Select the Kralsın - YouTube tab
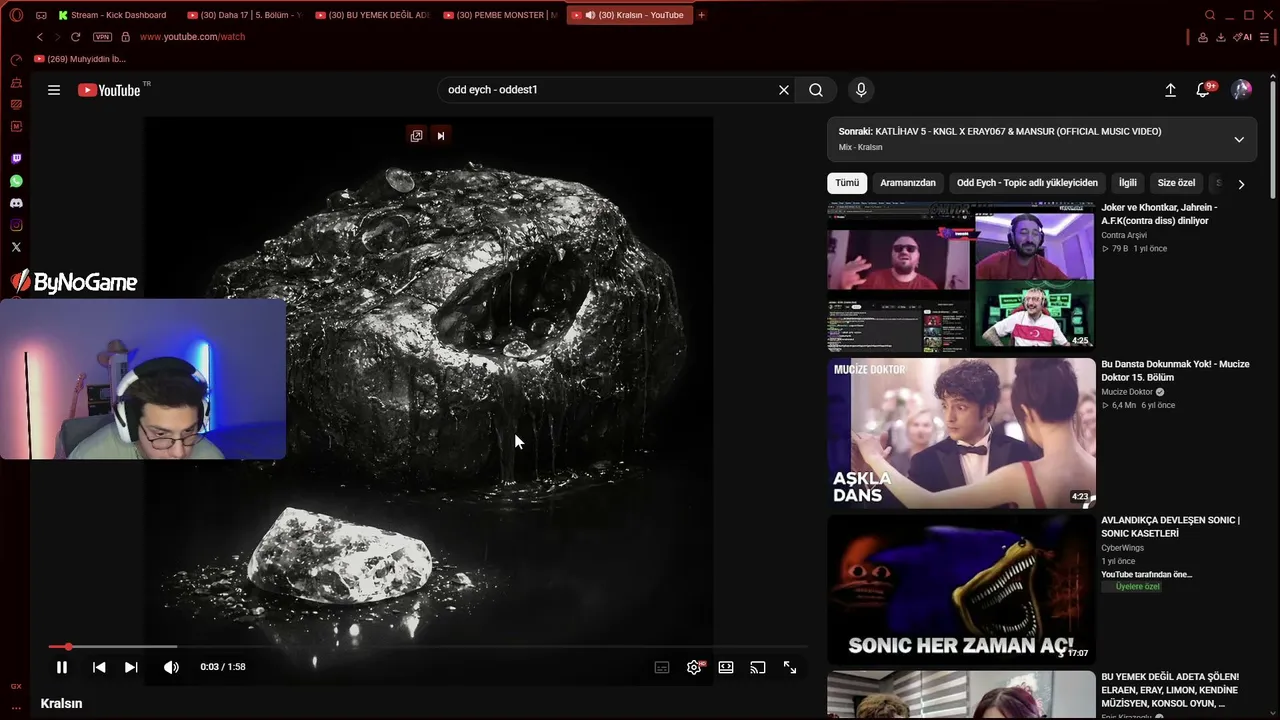Screen dimensions: 1280x720 pos(629,15)
